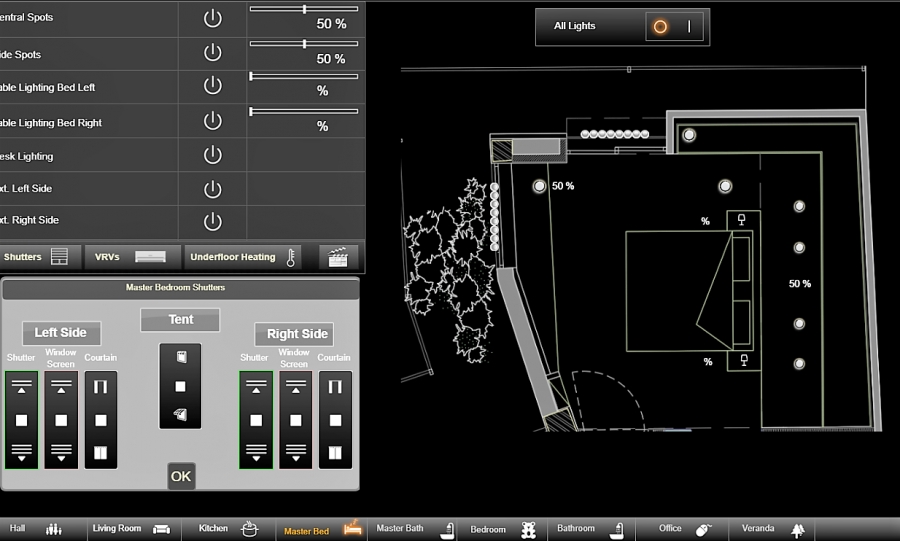
Task: Close the left side curtain
Action: [100, 453]
